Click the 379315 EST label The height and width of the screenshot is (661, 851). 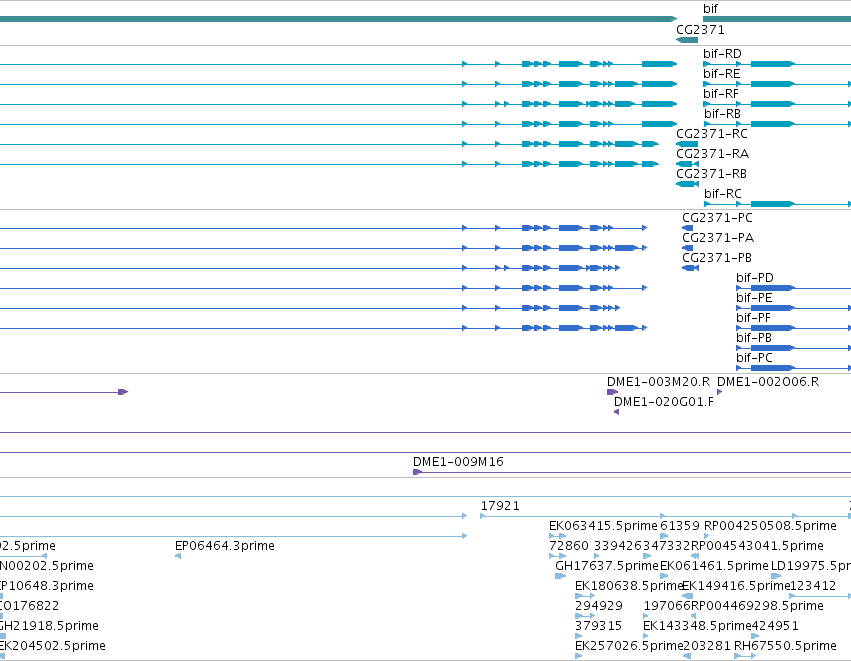pyautogui.click(x=598, y=626)
